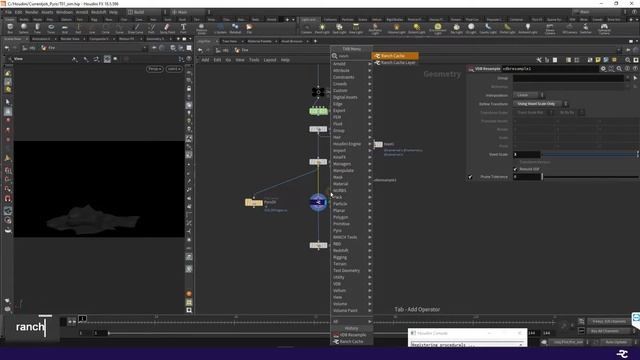Switch to the Material Palette pane tab
Image resolution: width=640 pixels, height=360 pixels.
pos(259,41)
